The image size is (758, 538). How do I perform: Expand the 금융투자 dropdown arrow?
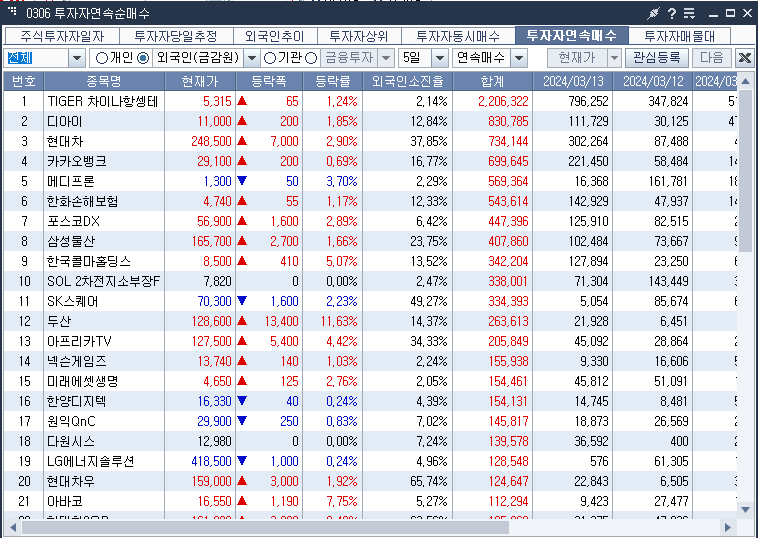[x=386, y=58]
